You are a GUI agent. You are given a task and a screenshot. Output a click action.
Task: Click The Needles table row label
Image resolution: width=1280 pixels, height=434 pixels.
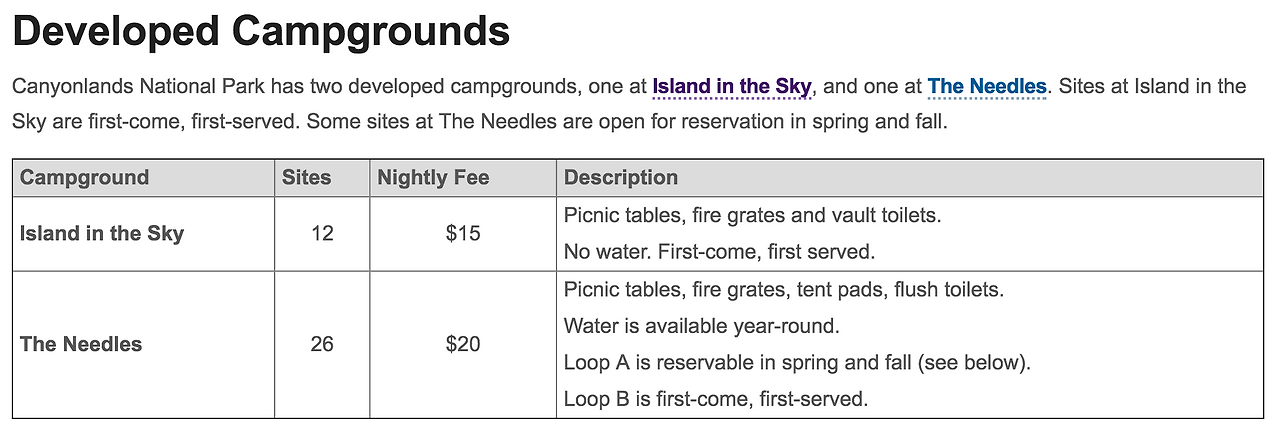coord(81,344)
